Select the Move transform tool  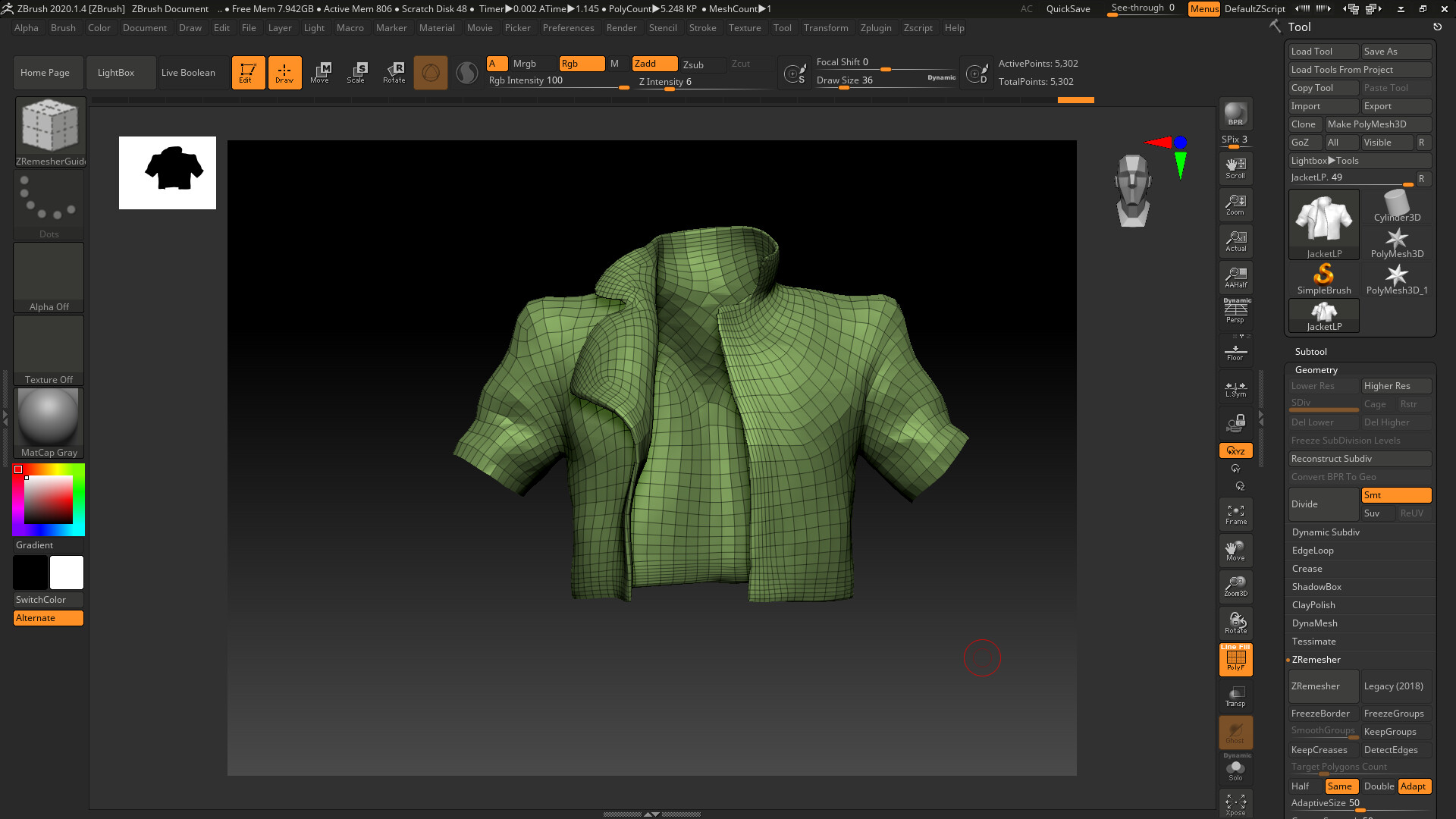click(320, 73)
